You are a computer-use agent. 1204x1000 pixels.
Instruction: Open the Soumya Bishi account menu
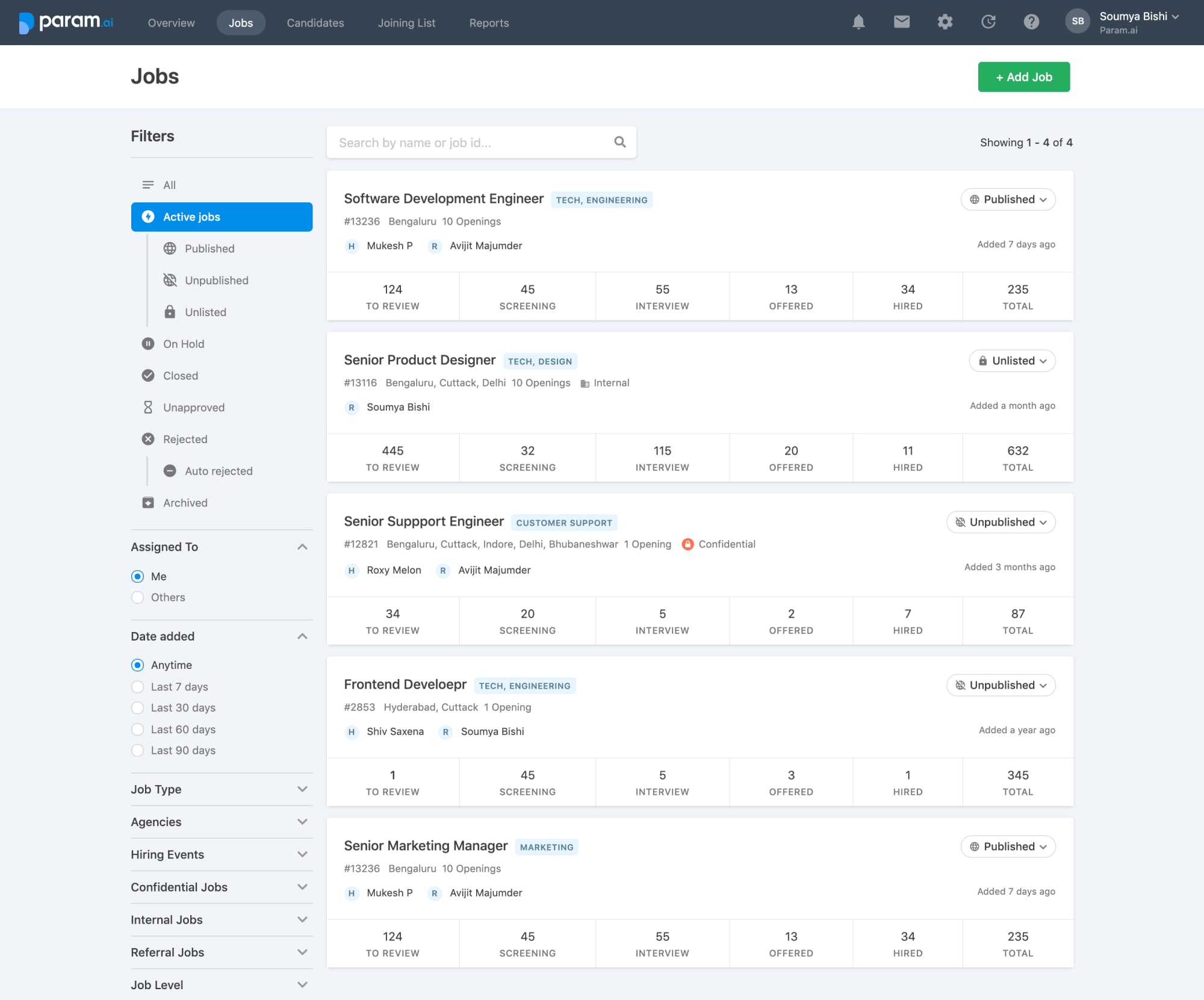click(1138, 22)
